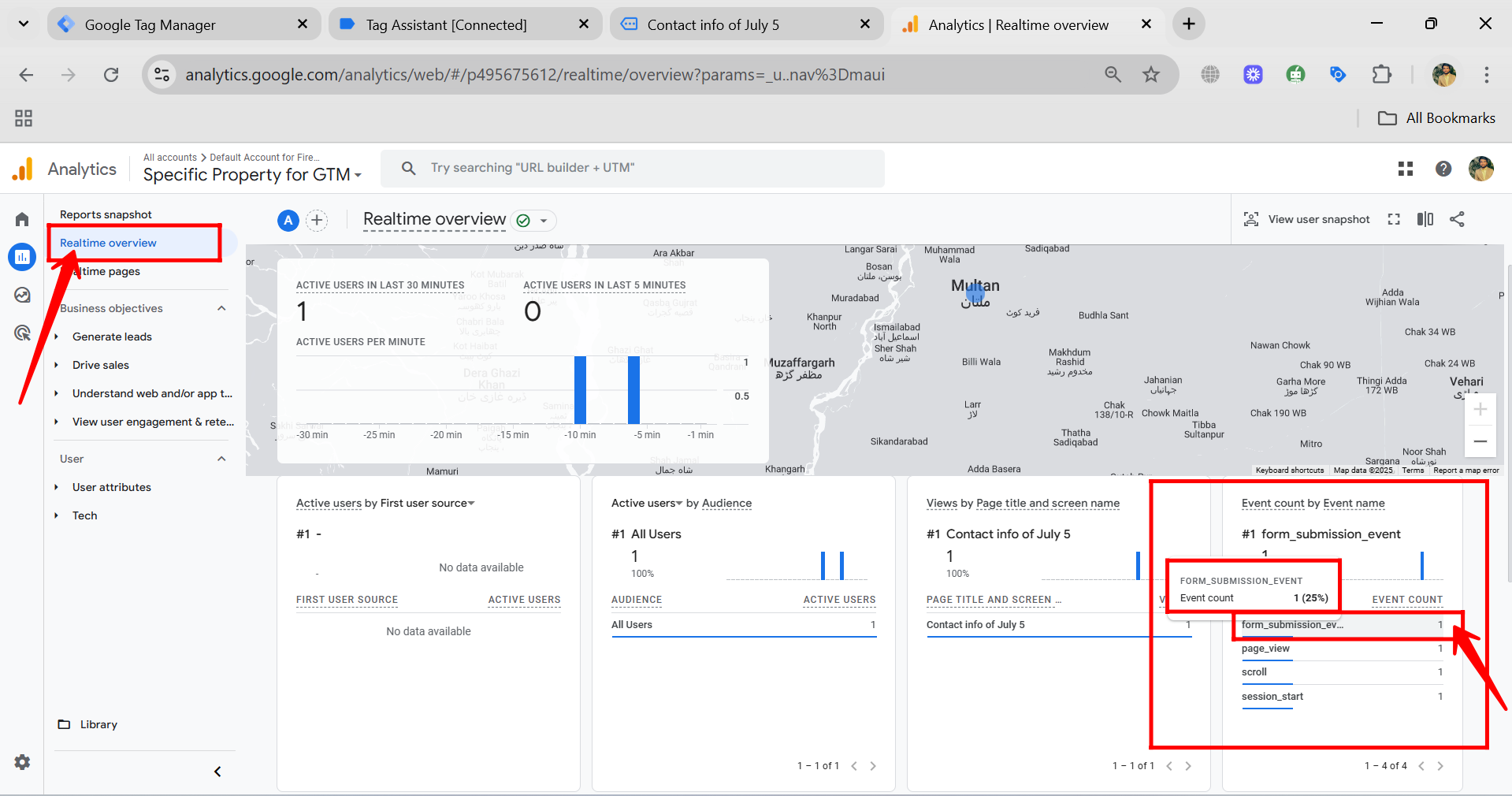Open Active users metric dropdown in Audience card
The width and height of the screenshot is (1512, 796).
pyautogui.click(x=647, y=504)
